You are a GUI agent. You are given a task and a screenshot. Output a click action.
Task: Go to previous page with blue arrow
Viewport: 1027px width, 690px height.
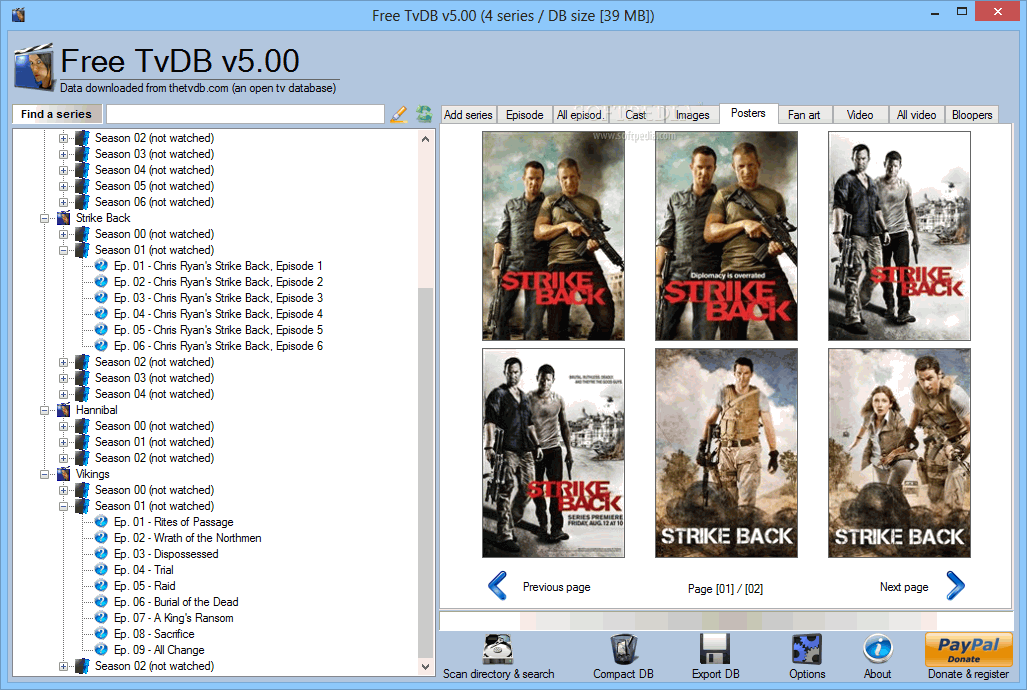(x=498, y=586)
